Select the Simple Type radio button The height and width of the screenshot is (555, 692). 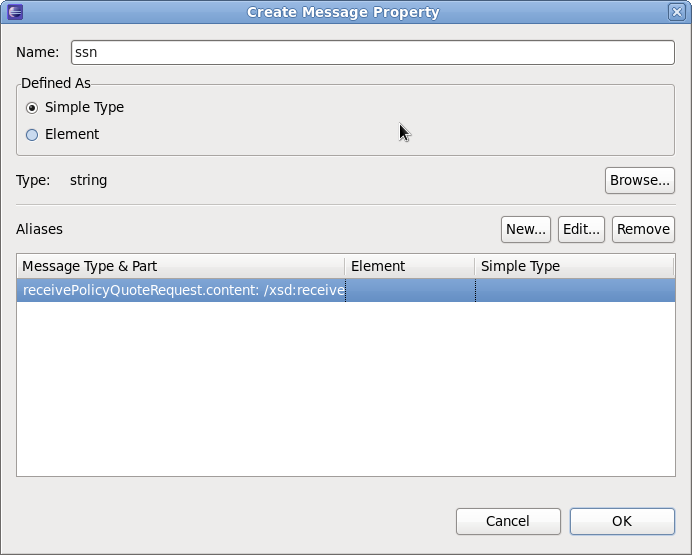pyautogui.click(x=32, y=108)
